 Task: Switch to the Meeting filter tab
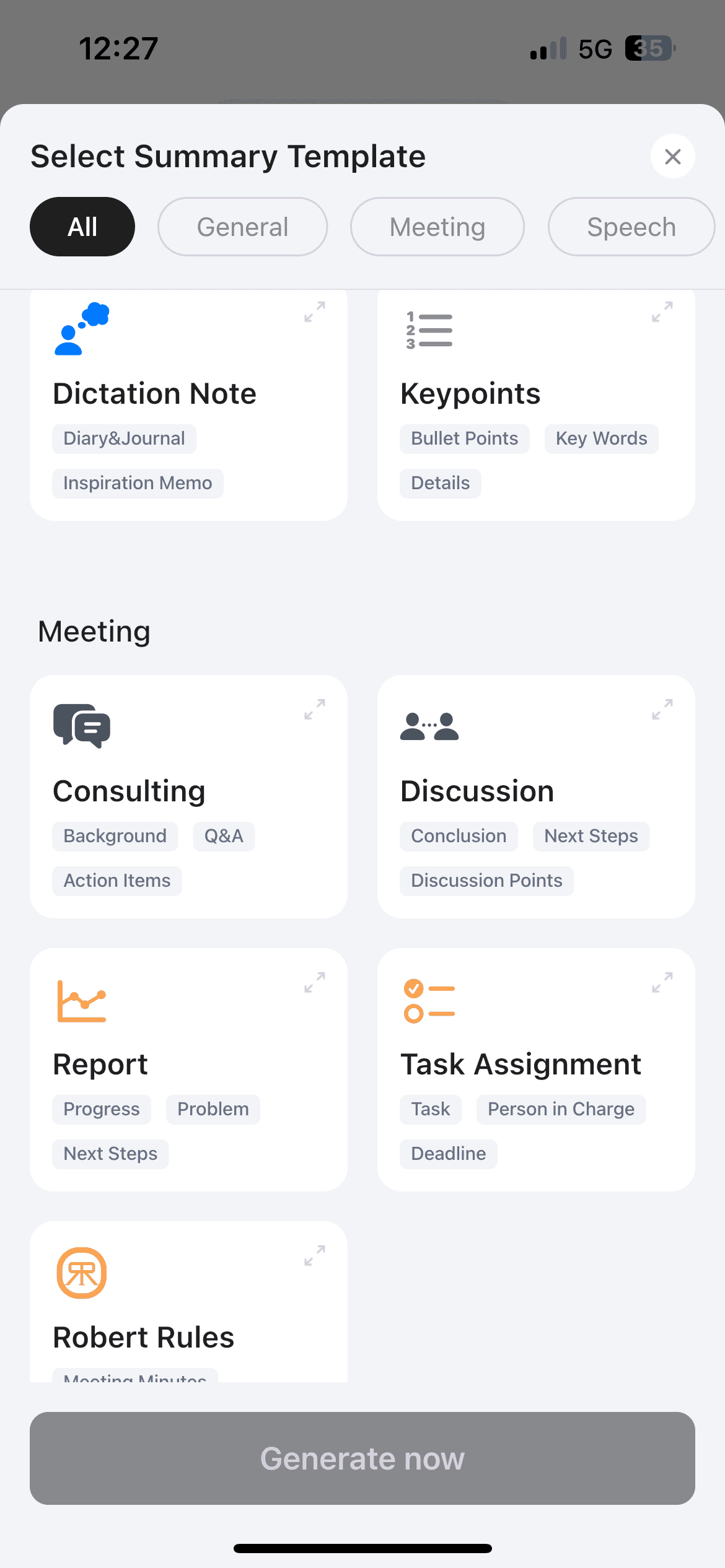click(437, 227)
